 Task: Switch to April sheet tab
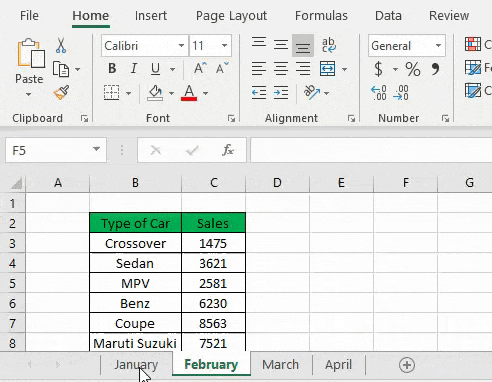338,365
